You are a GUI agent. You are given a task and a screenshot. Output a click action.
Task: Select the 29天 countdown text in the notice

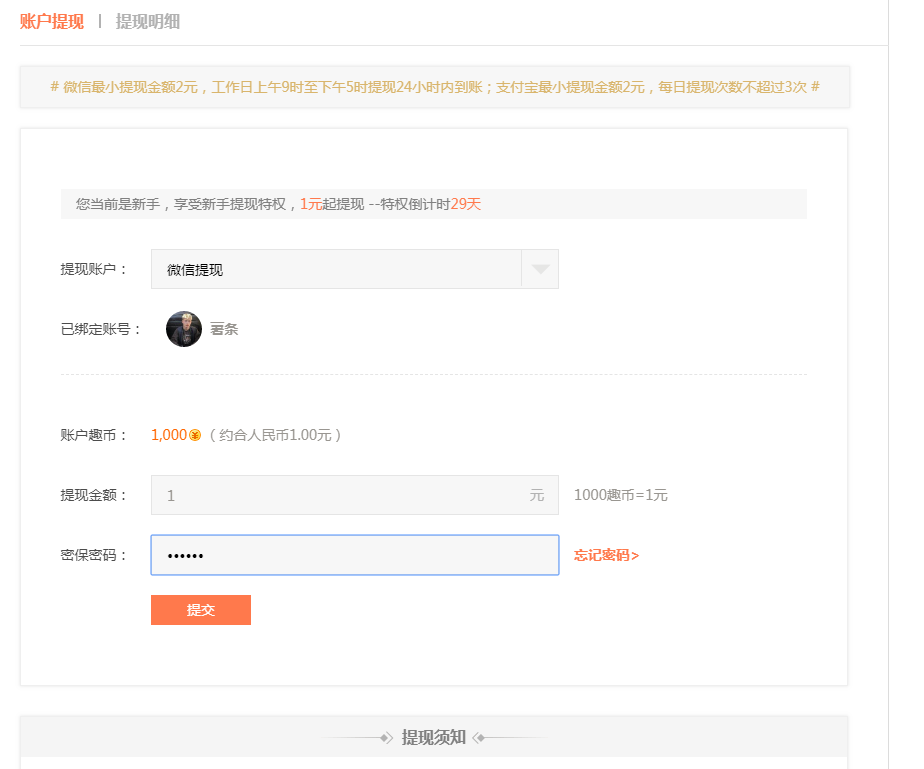tap(466, 203)
